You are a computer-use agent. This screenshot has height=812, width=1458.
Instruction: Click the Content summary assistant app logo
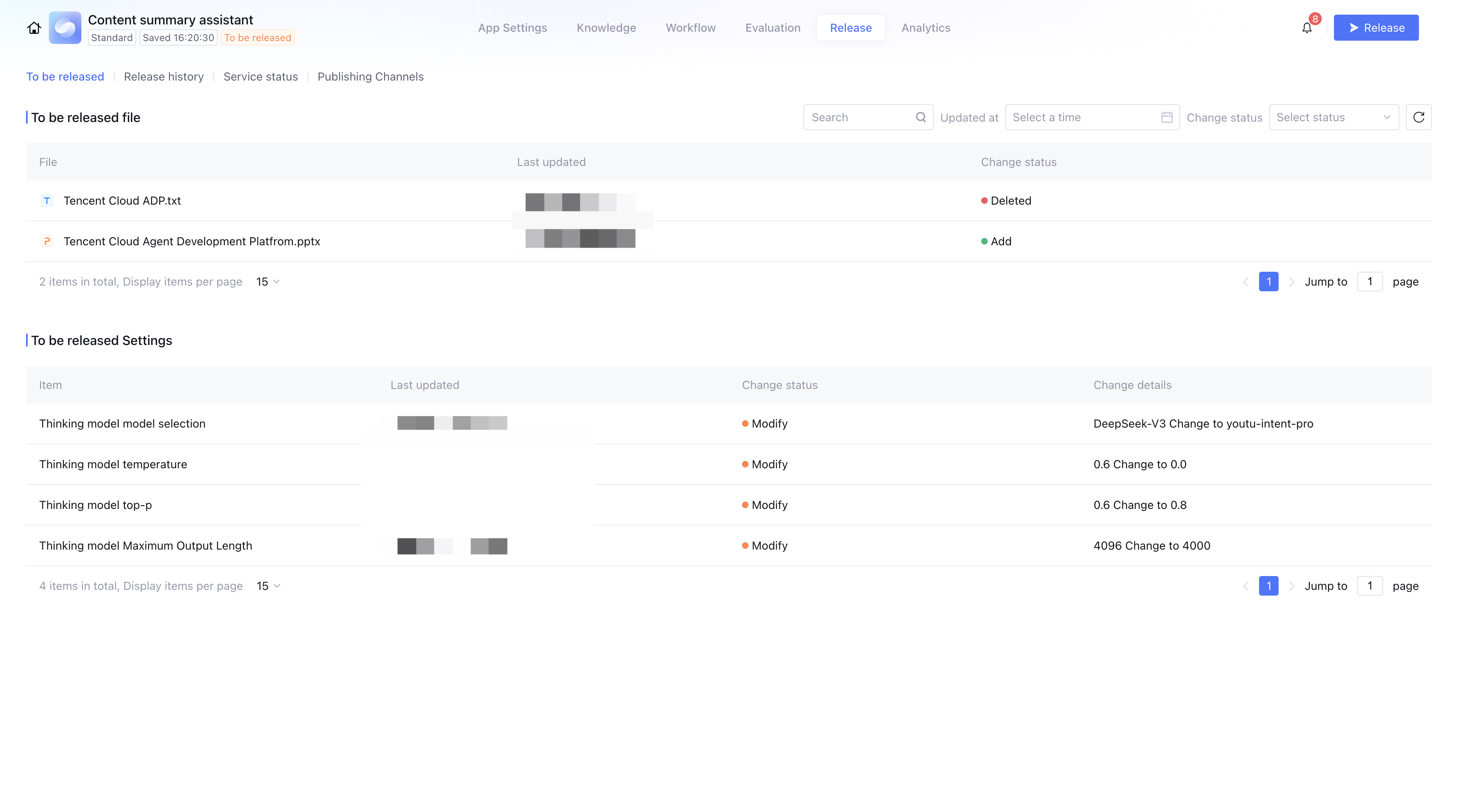pos(65,28)
